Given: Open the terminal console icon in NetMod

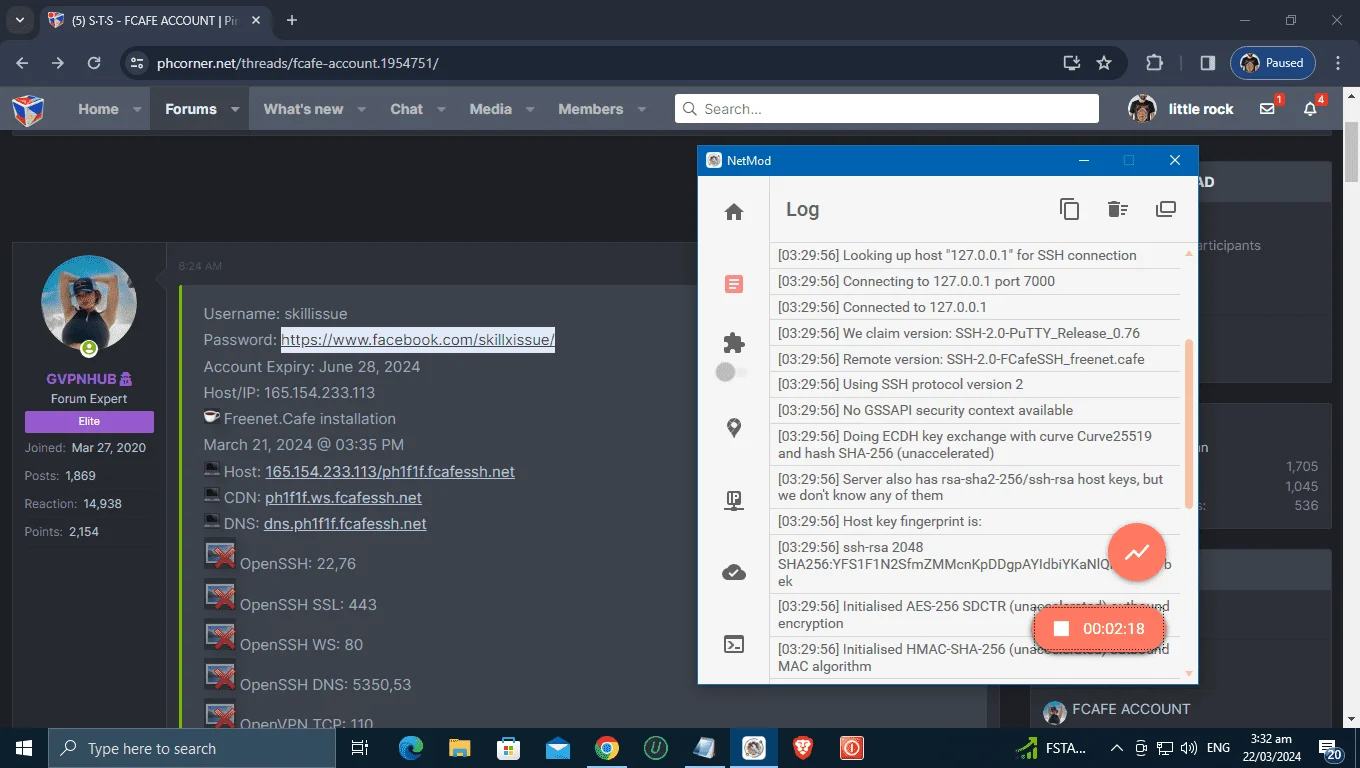Looking at the screenshot, I should (x=734, y=645).
